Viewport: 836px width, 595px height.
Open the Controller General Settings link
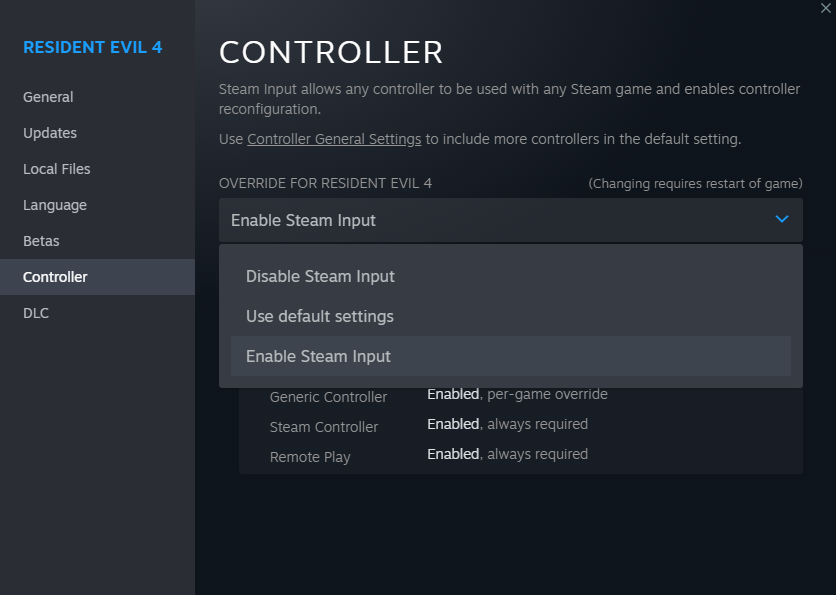[334, 139]
